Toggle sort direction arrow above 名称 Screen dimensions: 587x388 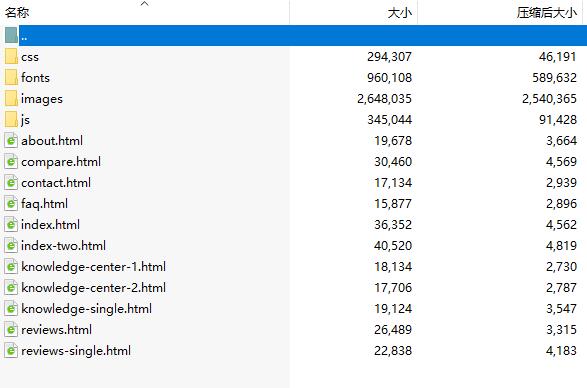pos(145,4)
